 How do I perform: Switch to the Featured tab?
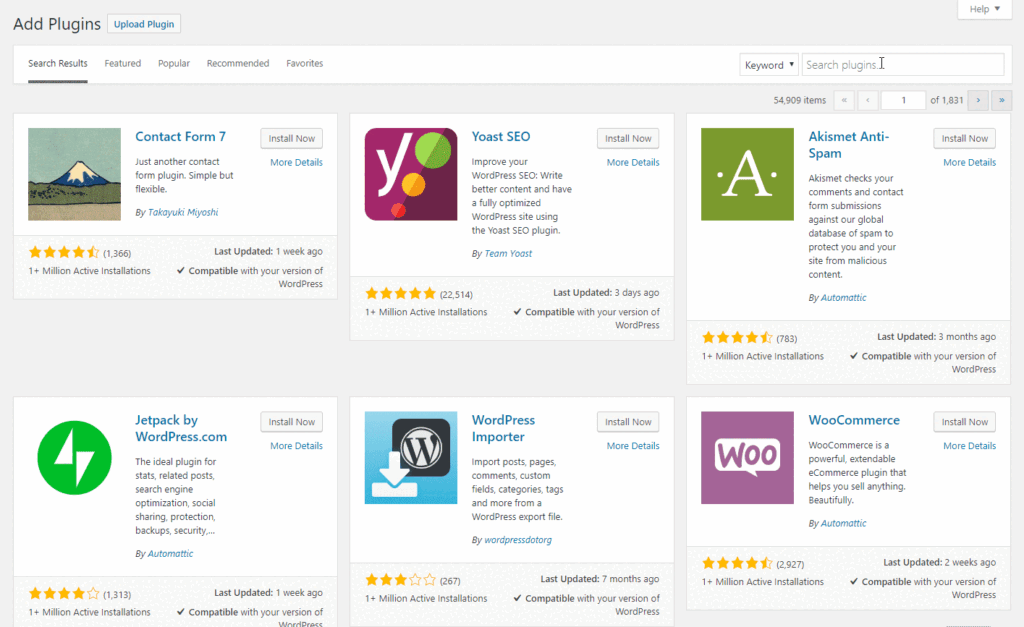coord(123,64)
